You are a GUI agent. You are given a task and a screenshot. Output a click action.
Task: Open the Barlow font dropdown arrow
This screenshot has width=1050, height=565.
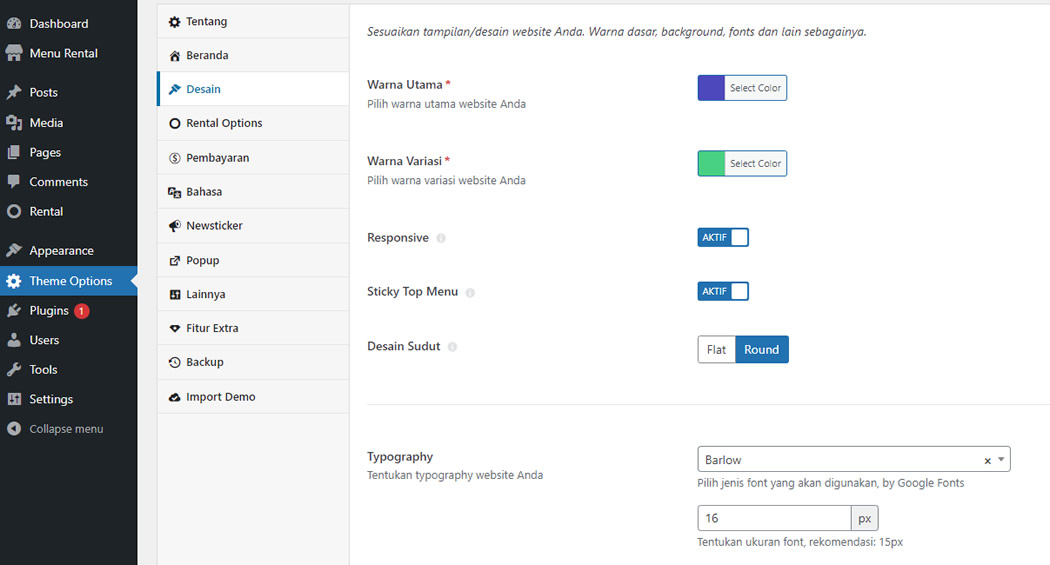pos(1001,459)
